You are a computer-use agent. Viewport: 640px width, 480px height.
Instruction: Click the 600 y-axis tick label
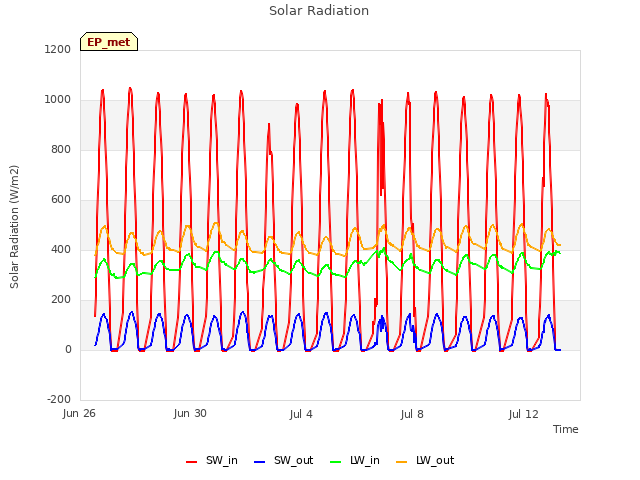pyautogui.click(x=61, y=200)
